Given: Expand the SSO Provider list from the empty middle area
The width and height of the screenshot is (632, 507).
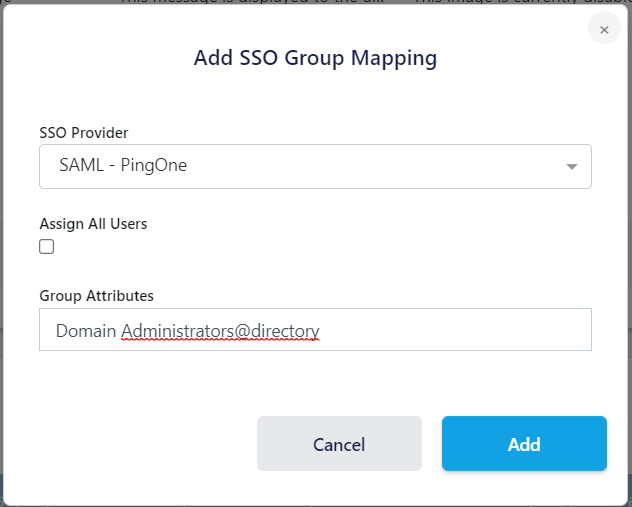Looking at the screenshot, I should pyautogui.click(x=380, y=167).
